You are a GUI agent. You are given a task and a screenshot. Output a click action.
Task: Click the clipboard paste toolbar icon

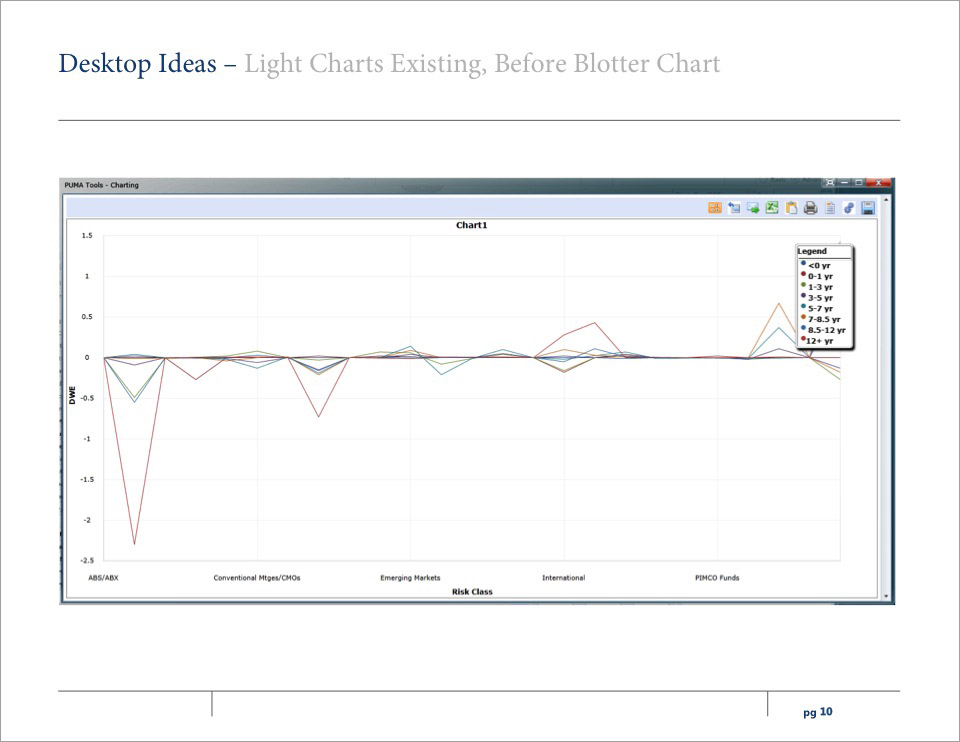[791, 208]
